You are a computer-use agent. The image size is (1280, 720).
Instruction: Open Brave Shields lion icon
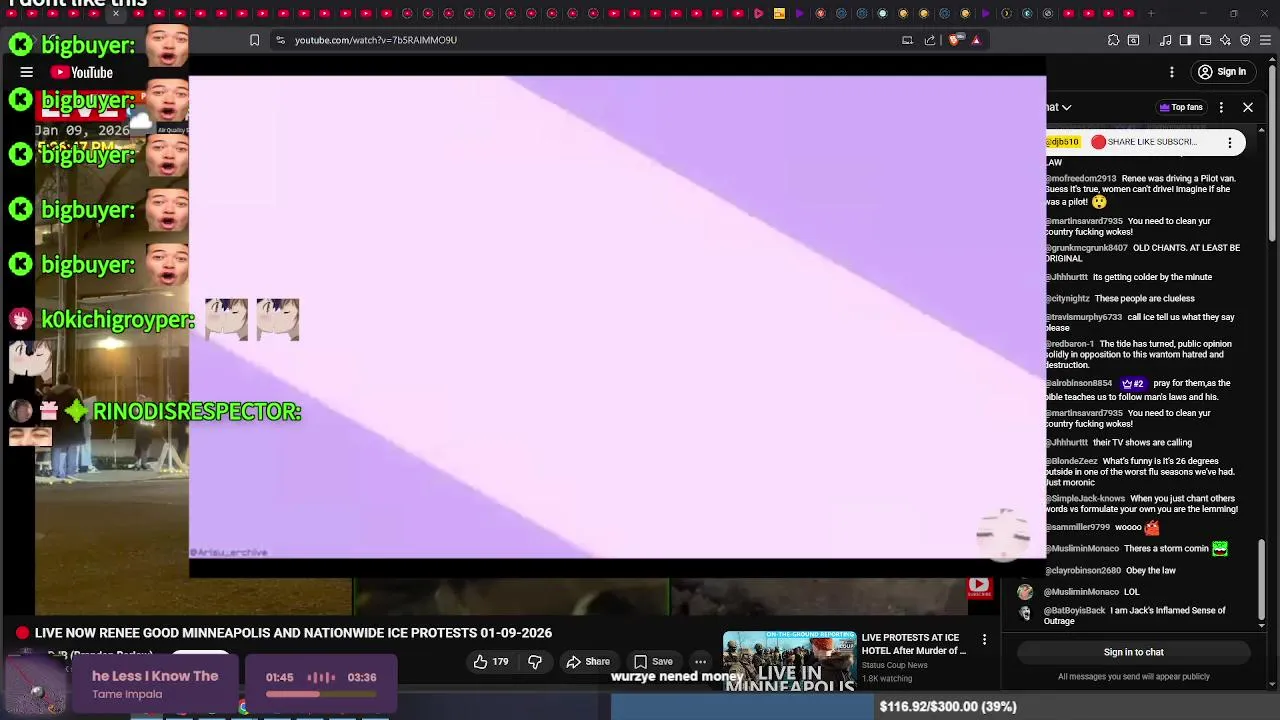tap(954, 40)
